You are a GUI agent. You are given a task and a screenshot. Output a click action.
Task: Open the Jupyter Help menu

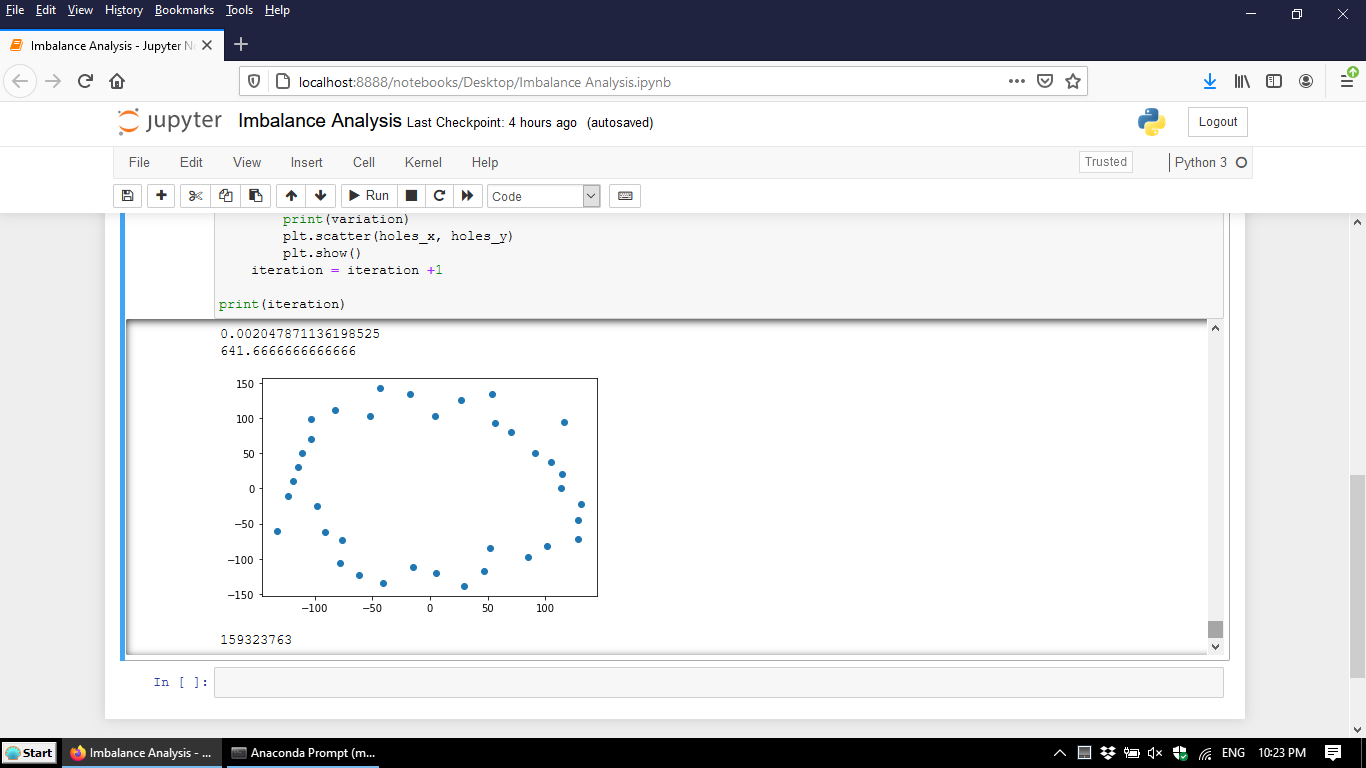(485, 162)
